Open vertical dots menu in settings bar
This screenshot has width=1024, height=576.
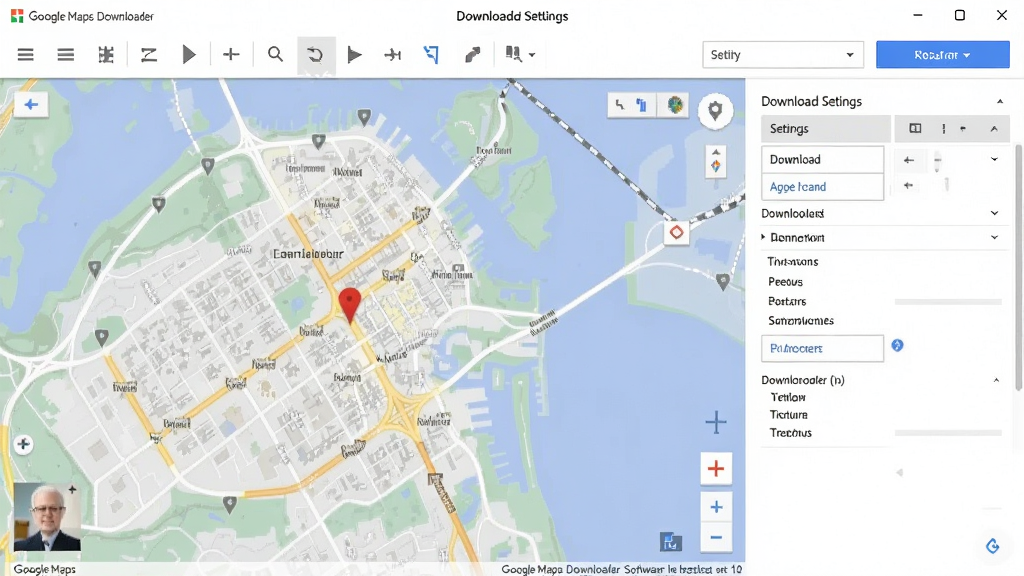pos(943,129)
